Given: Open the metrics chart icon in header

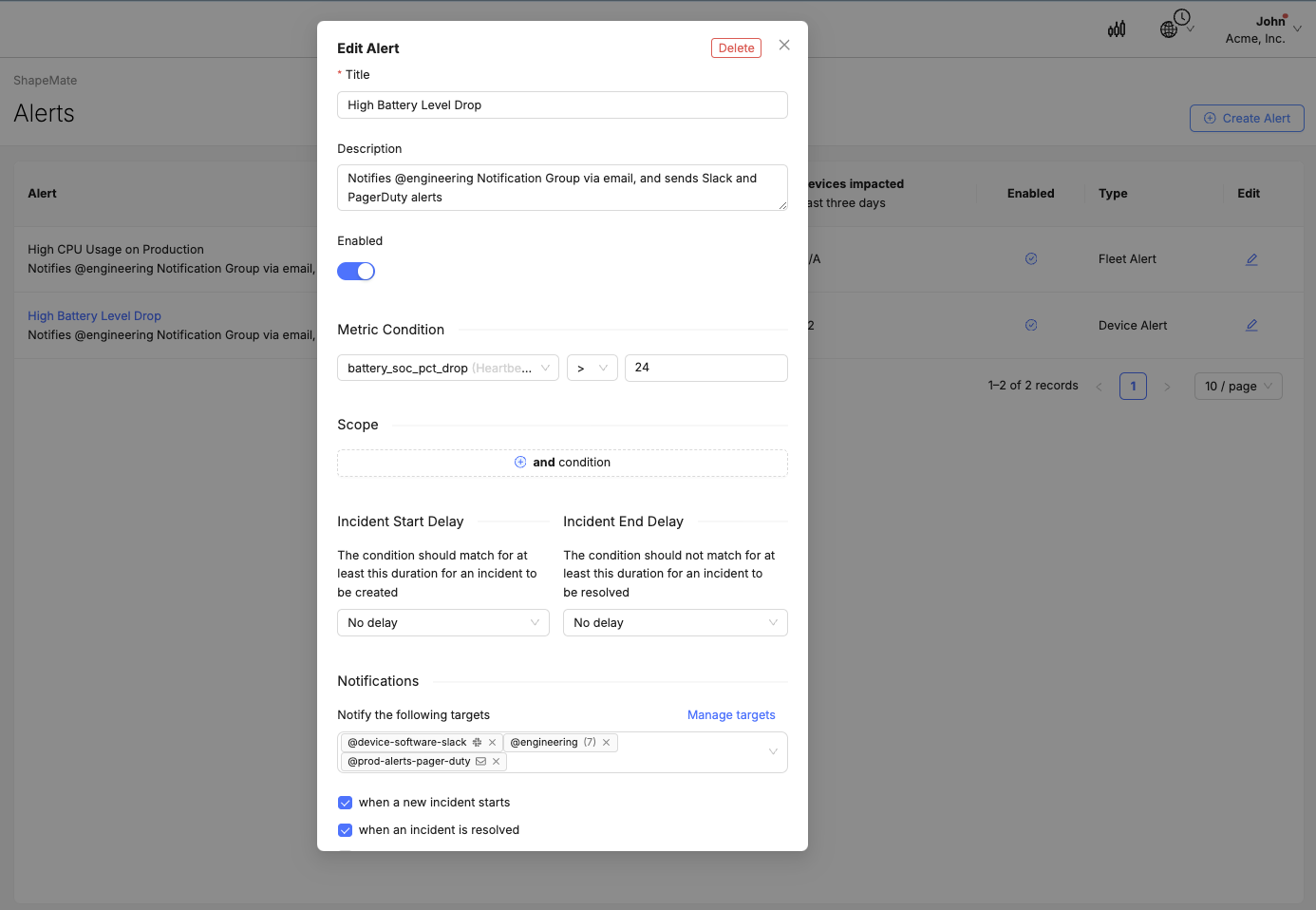Looking at the screenshot, I should pos(1117,29).
